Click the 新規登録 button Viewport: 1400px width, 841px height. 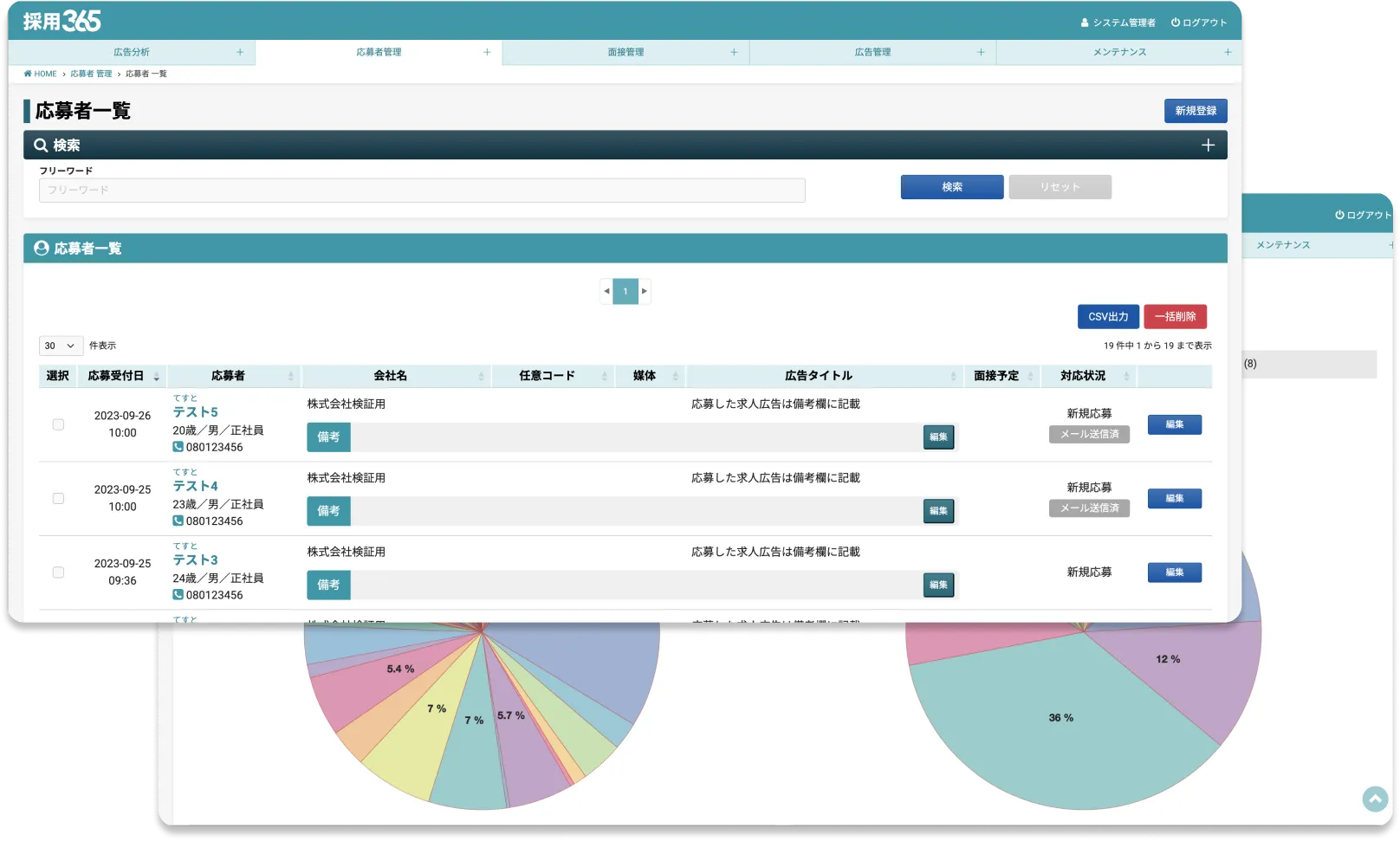1196,111
